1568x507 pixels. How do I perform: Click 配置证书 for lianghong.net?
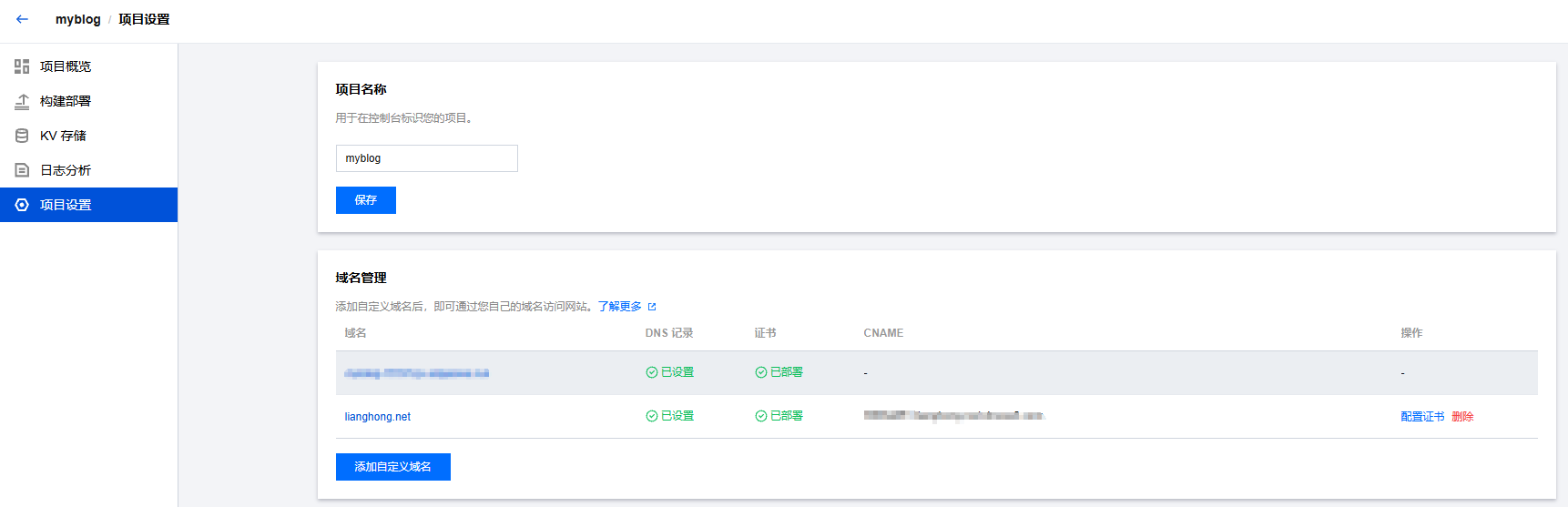[1421, 417]
